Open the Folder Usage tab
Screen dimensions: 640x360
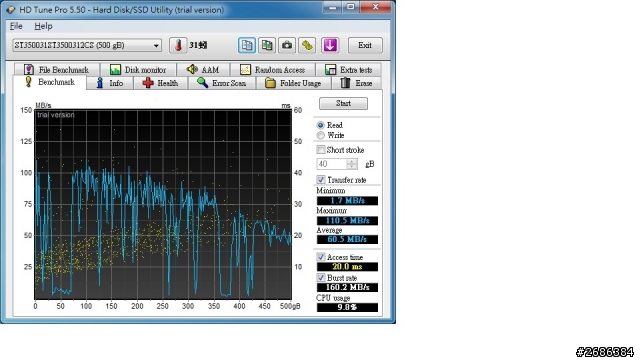[293, 83]
